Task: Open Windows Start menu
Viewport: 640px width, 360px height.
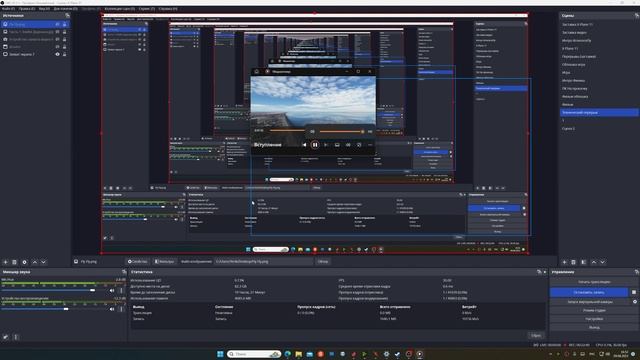Action: (220, 354)
